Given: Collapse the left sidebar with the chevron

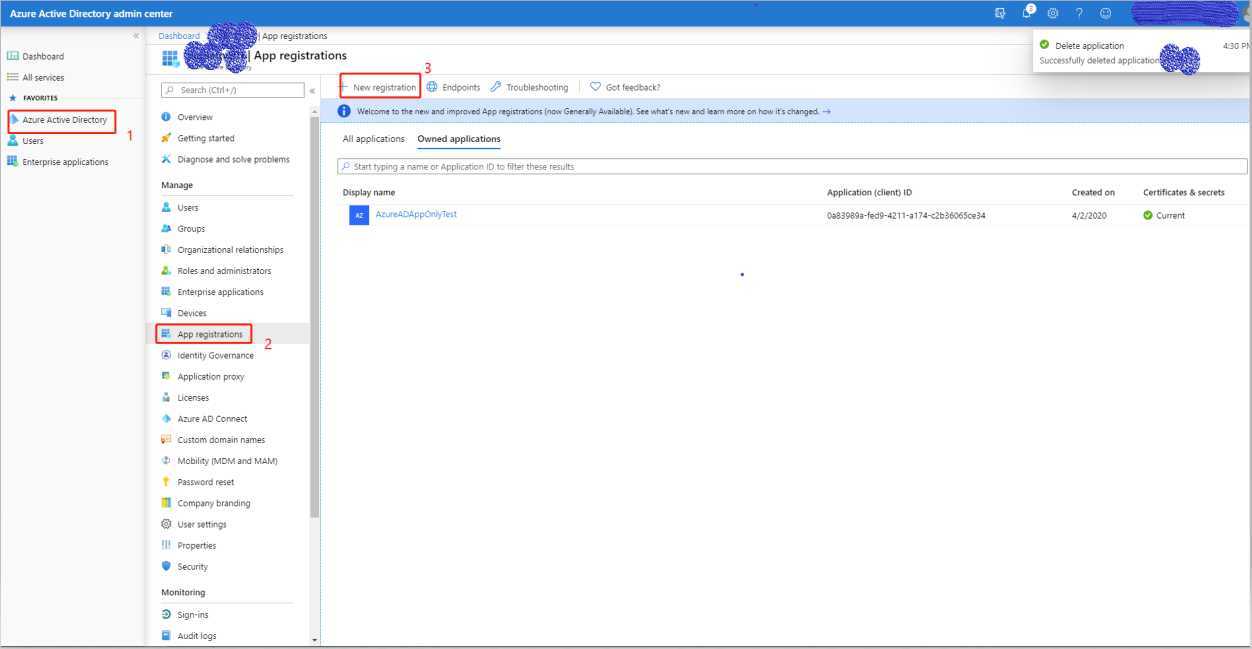Looking at the screenshot, I should pyautogui.click(x=136, y=36).
